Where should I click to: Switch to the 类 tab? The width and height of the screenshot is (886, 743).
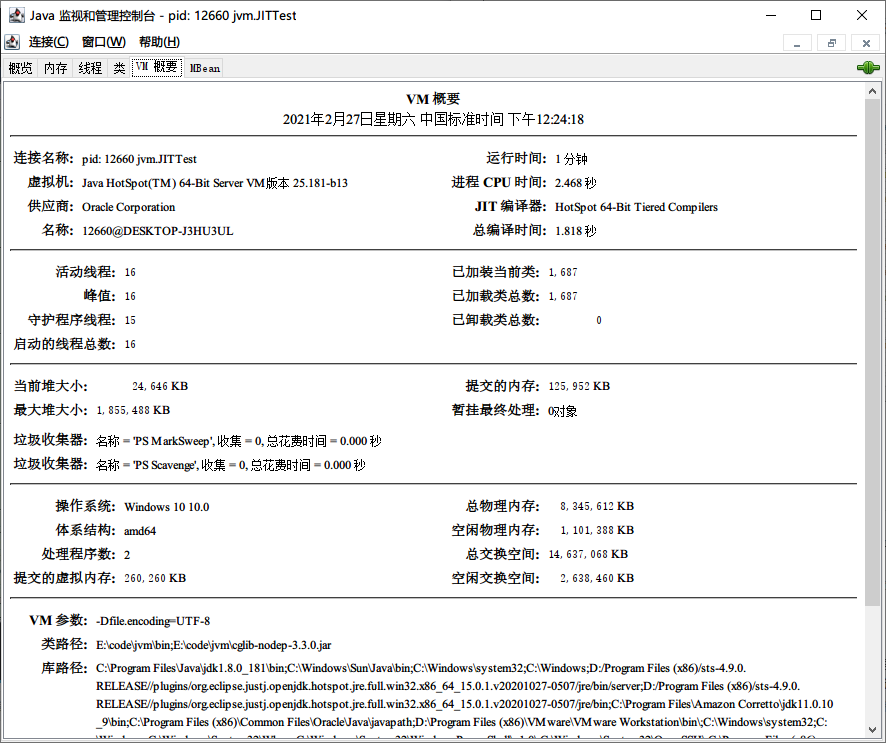(x=119, y=68)
